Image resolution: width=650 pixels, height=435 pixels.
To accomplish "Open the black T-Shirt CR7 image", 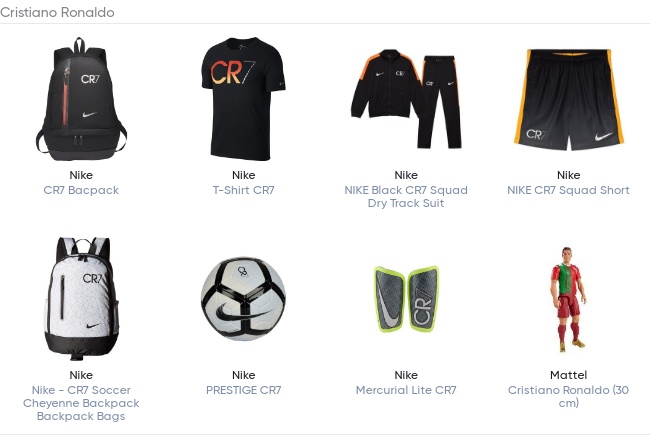I will tap(244, 99).
